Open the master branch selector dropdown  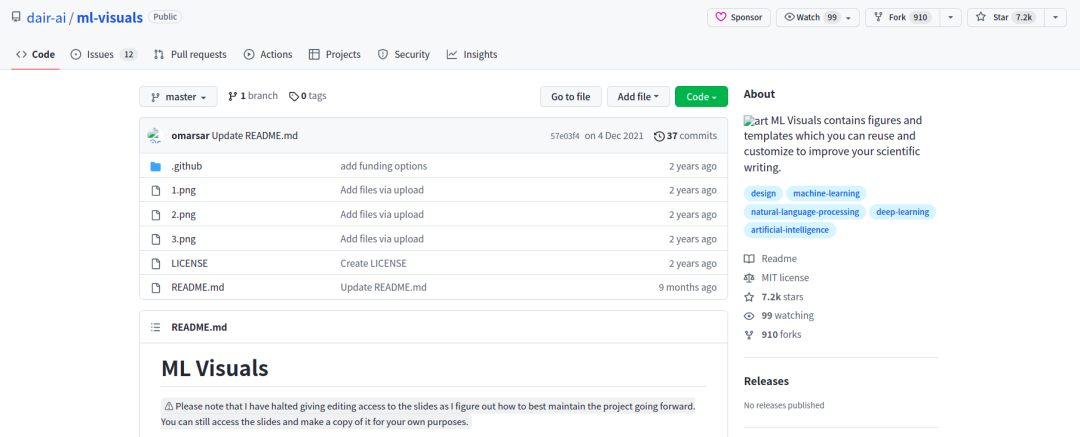178,96
